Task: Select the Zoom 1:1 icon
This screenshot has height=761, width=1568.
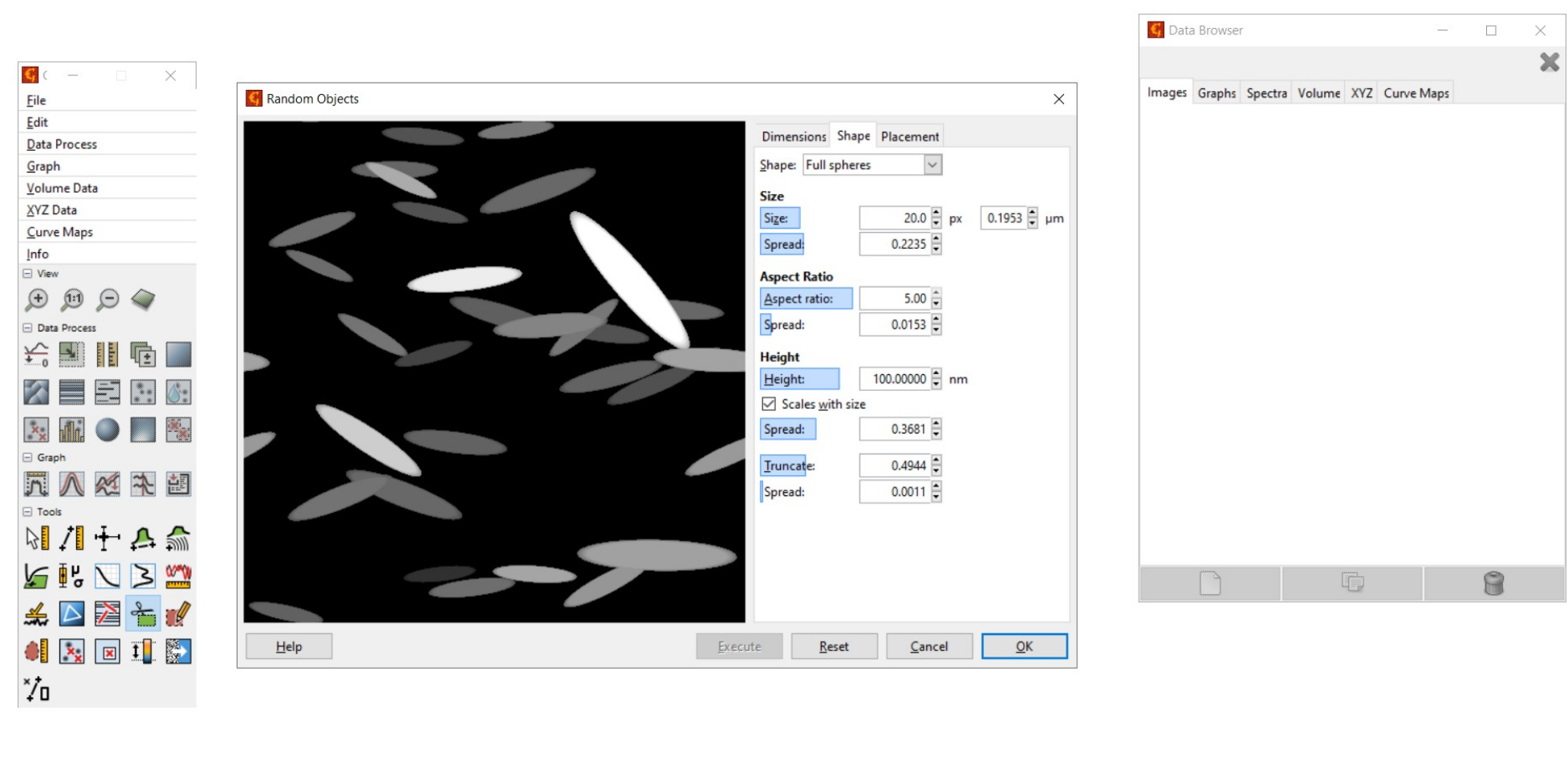Action: (72, 300)
